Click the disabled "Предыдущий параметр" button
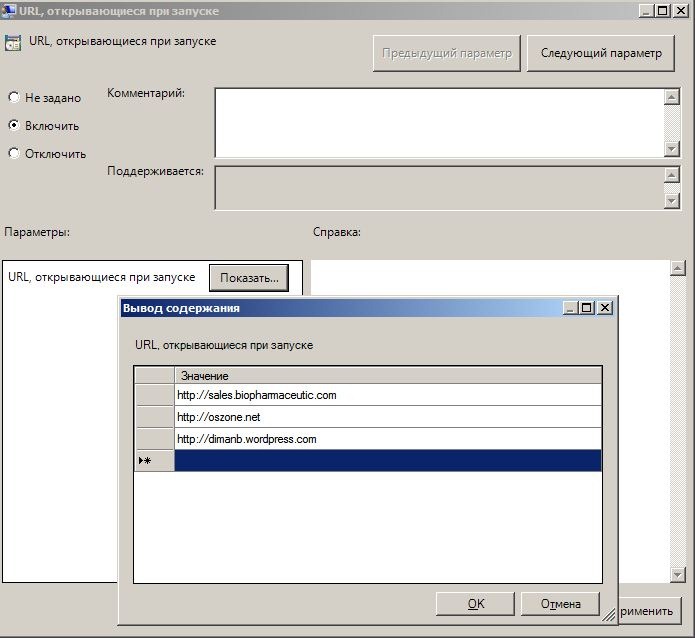Viewport: 695px width, 638px height. click(446, 53)
